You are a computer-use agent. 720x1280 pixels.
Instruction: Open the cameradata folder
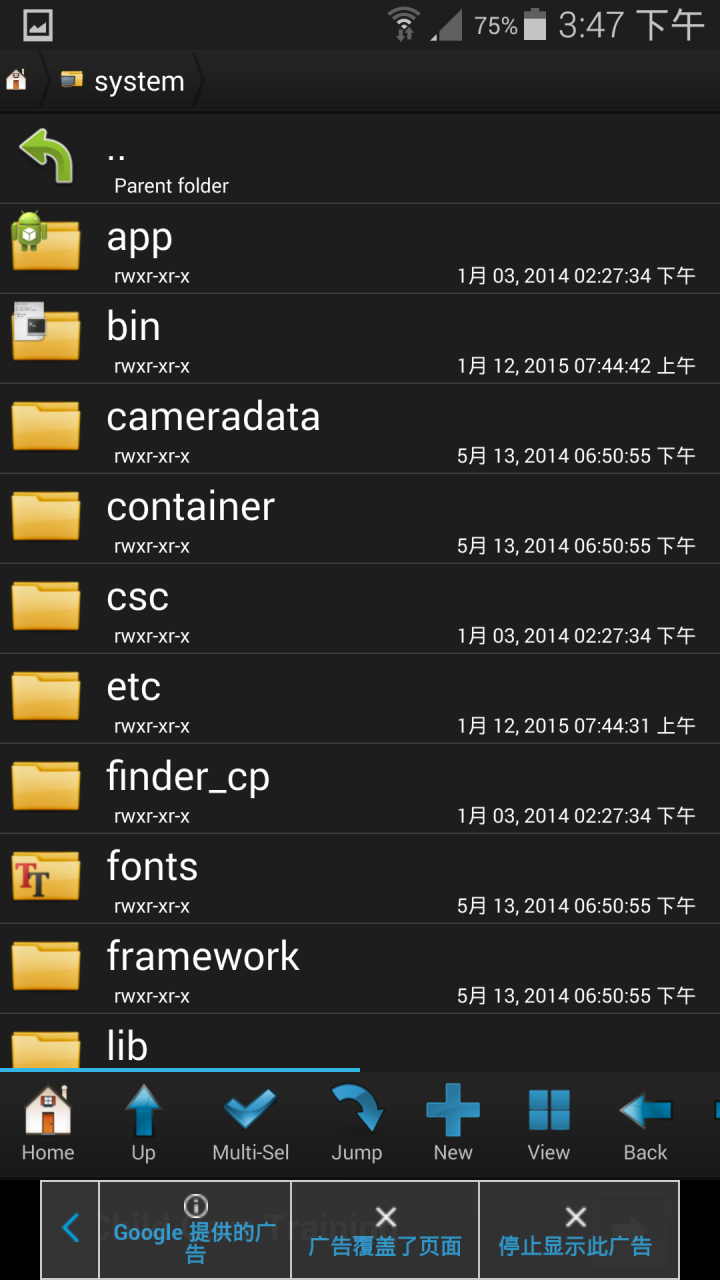click(x=360, y=428)
